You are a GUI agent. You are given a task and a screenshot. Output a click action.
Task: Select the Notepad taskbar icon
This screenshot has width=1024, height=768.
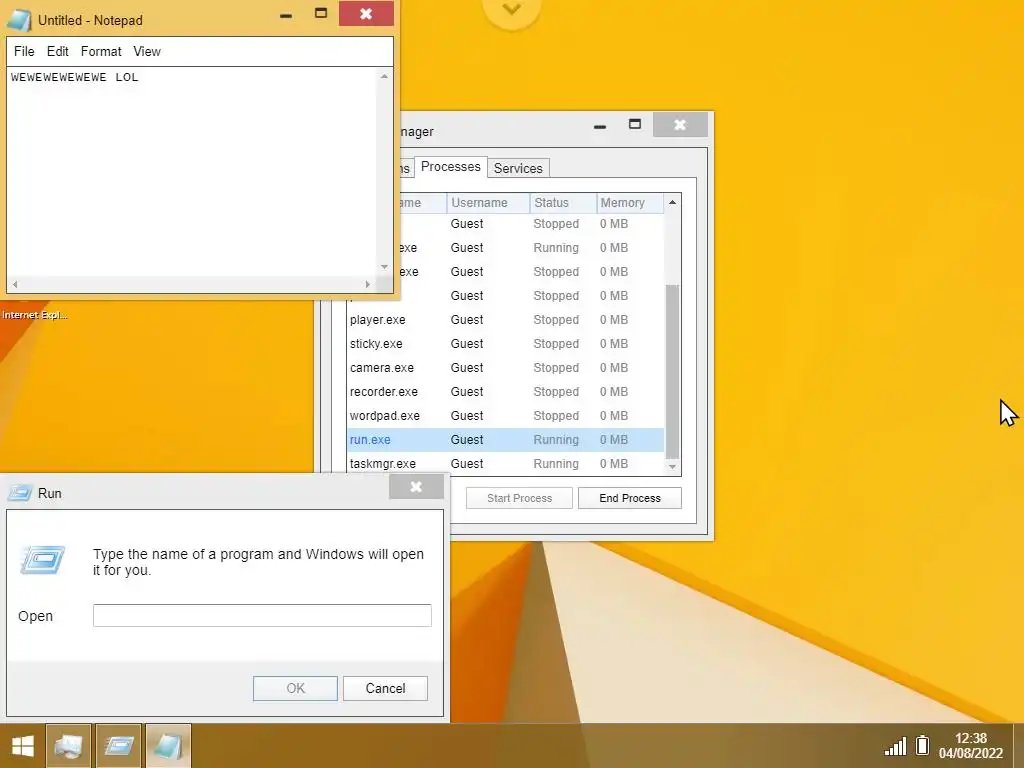point(168,746)
